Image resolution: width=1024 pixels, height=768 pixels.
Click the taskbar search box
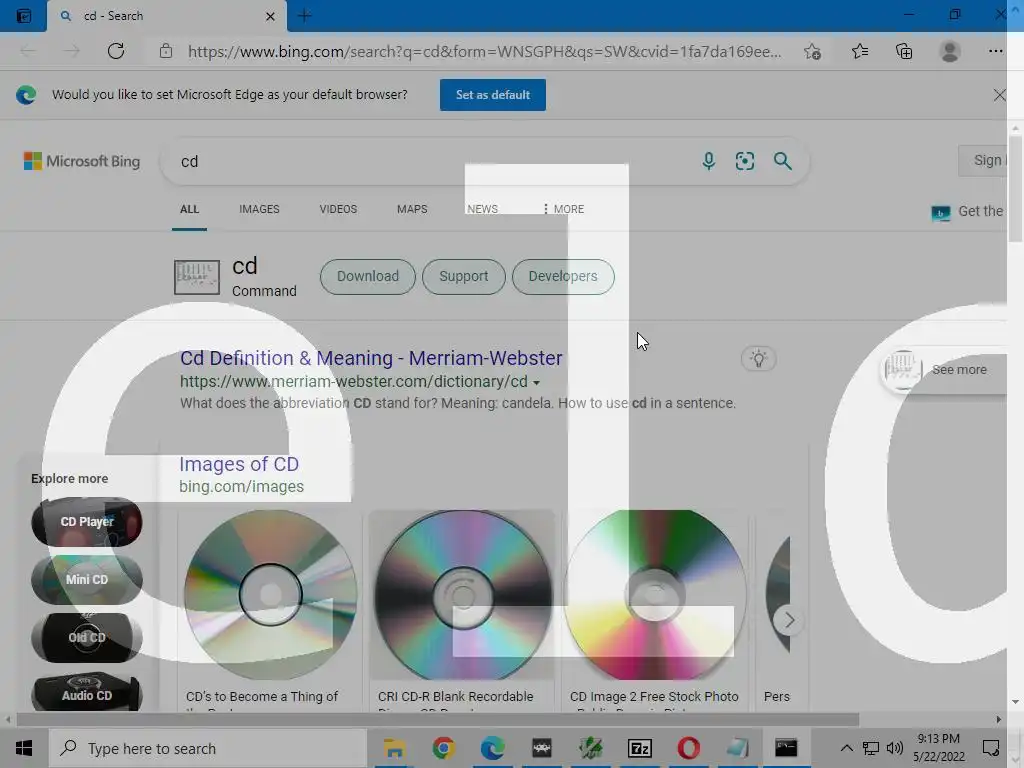tap(208, 748)
